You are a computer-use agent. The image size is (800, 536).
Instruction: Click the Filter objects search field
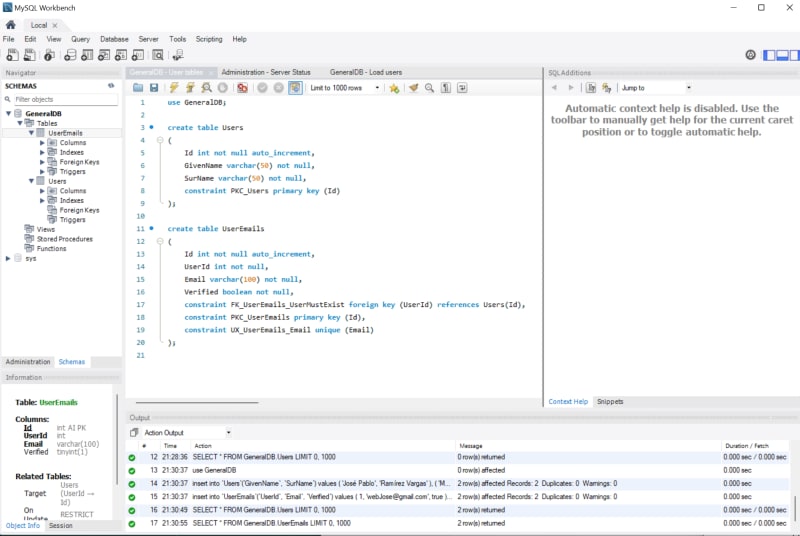(x=65, y=99)
